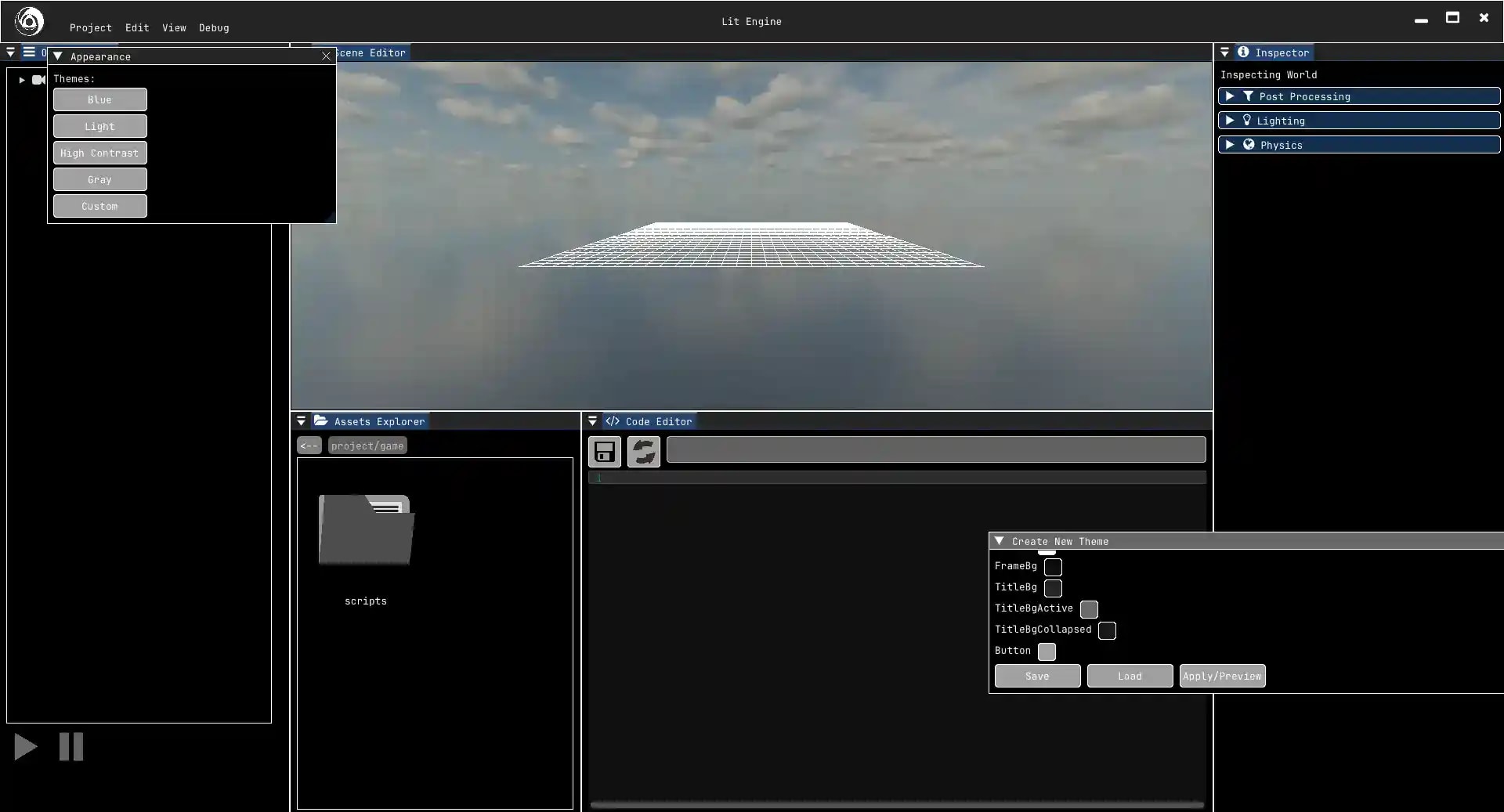
Task: Click the Lighting bulb icon
Action: coord(1247,121)
